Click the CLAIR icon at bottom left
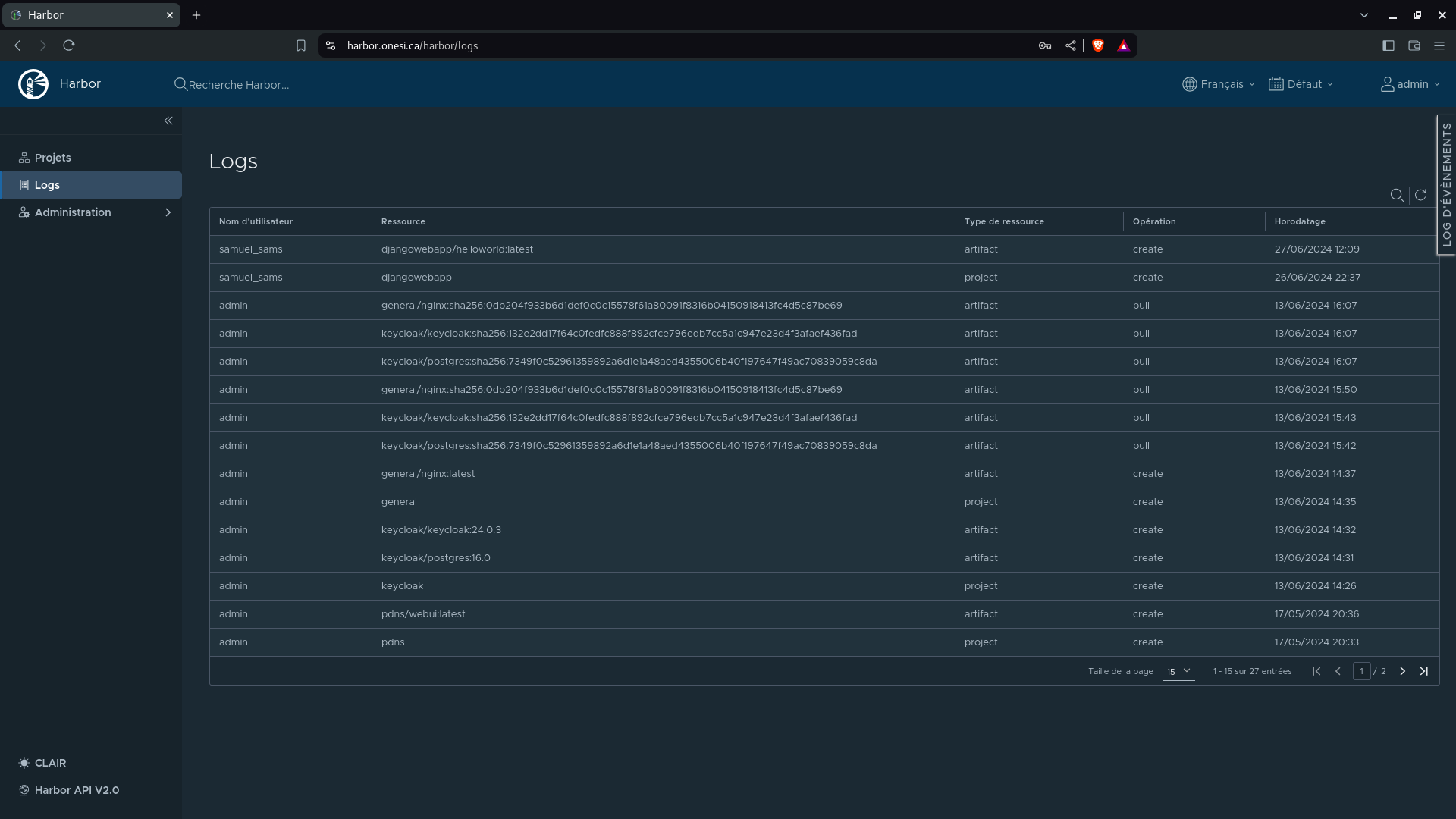The image size is (1456, 819). [24, 762]
